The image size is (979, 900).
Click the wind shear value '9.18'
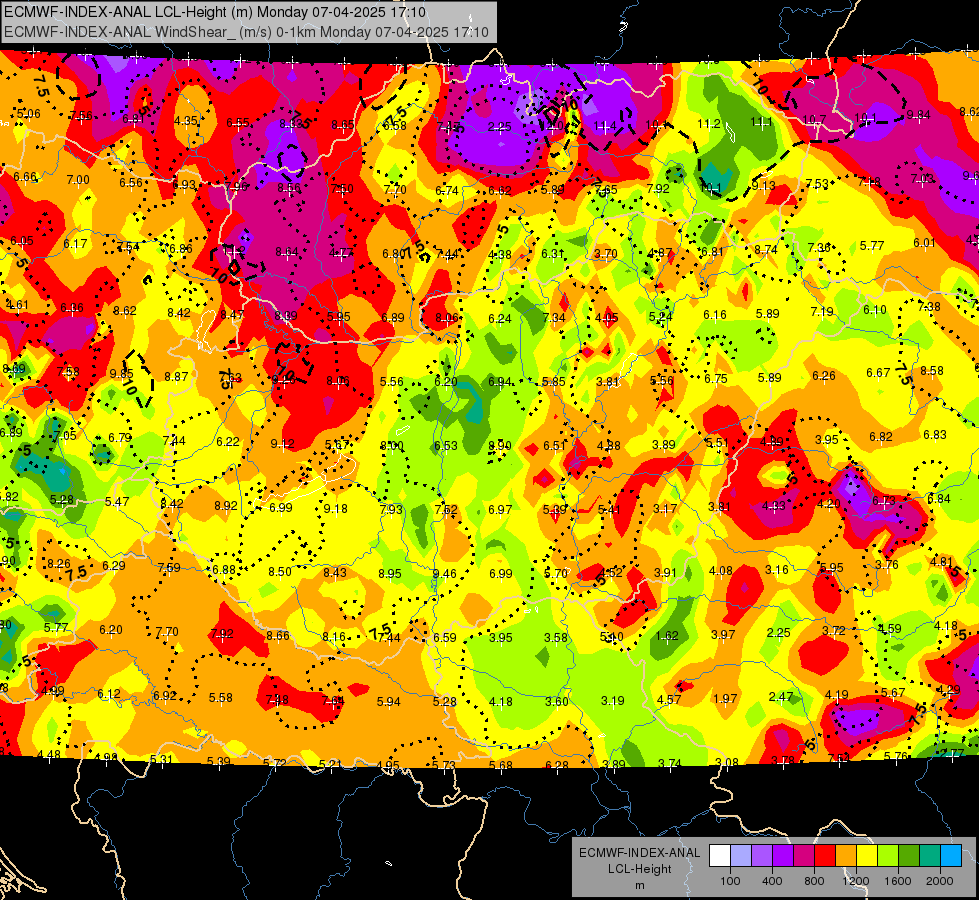click(335, 508)
